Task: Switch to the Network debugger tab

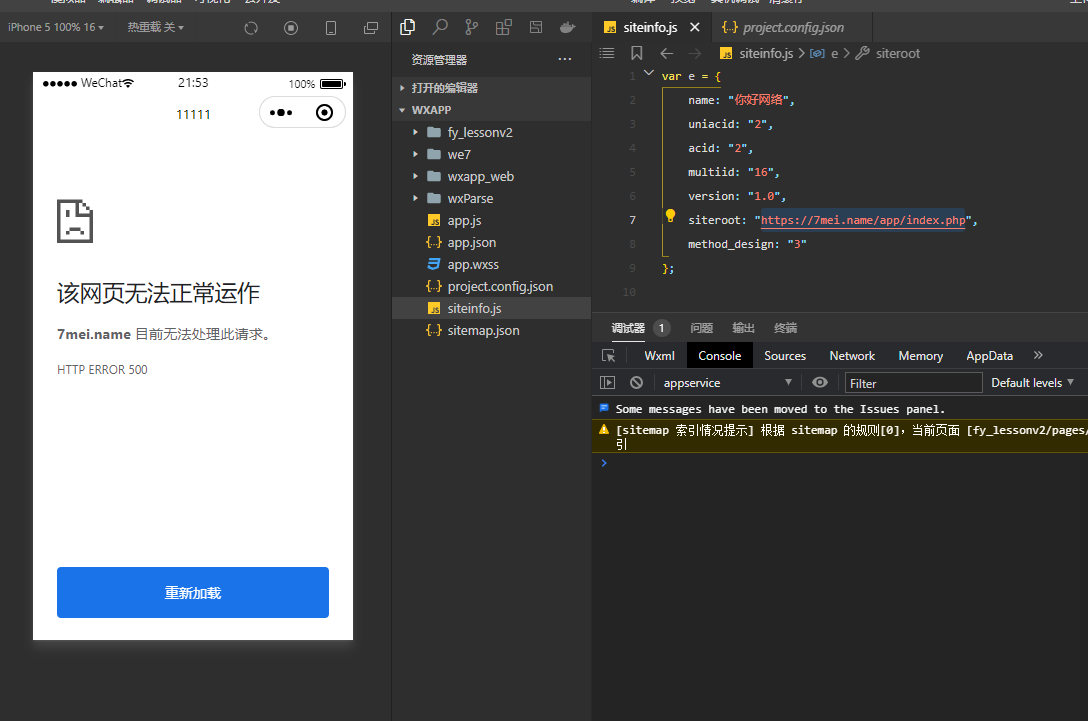Action: [852, 355]
